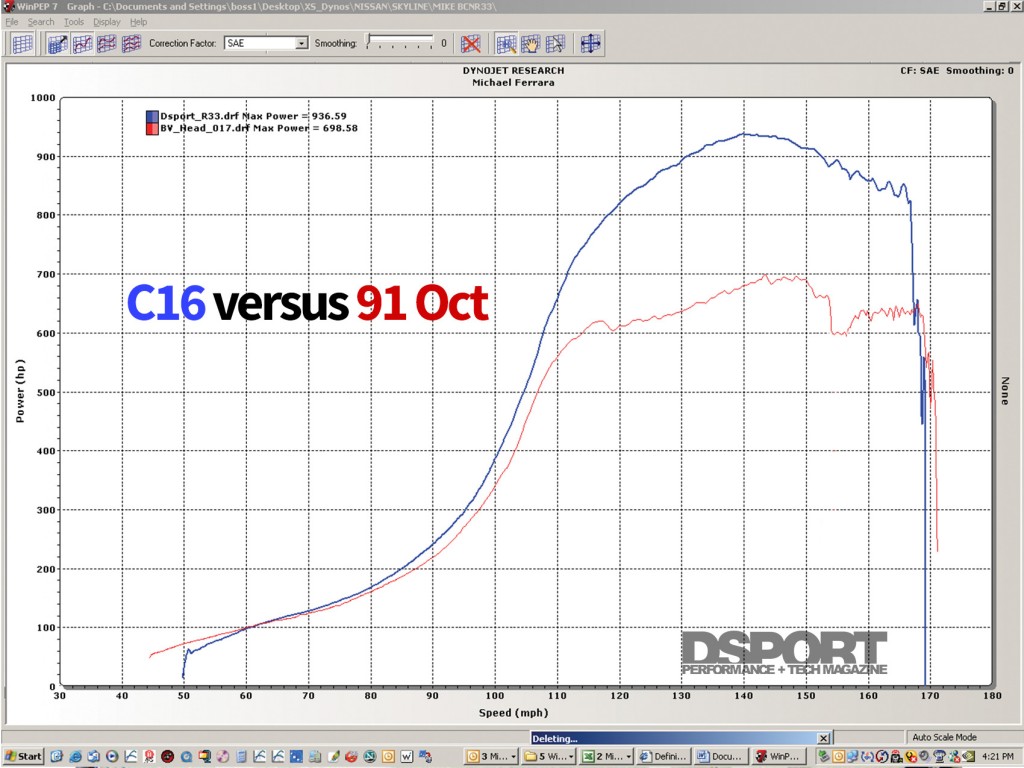Viewport: 1024px width, 768px height.
Task: Select the second graph-type toolbar icon
Action: pyautogui.click(x=82, y=44)
